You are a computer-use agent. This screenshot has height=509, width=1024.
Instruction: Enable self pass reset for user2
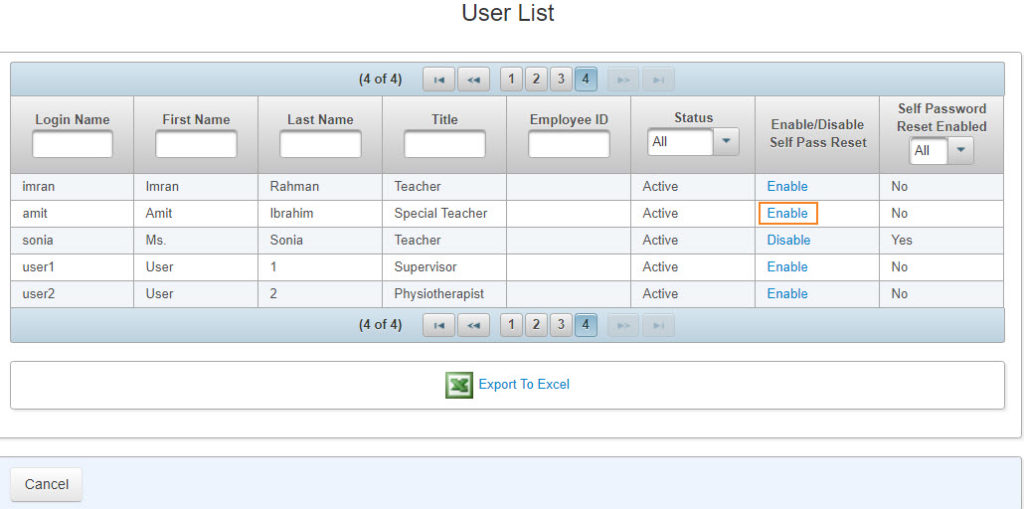(x=787, y=294)
